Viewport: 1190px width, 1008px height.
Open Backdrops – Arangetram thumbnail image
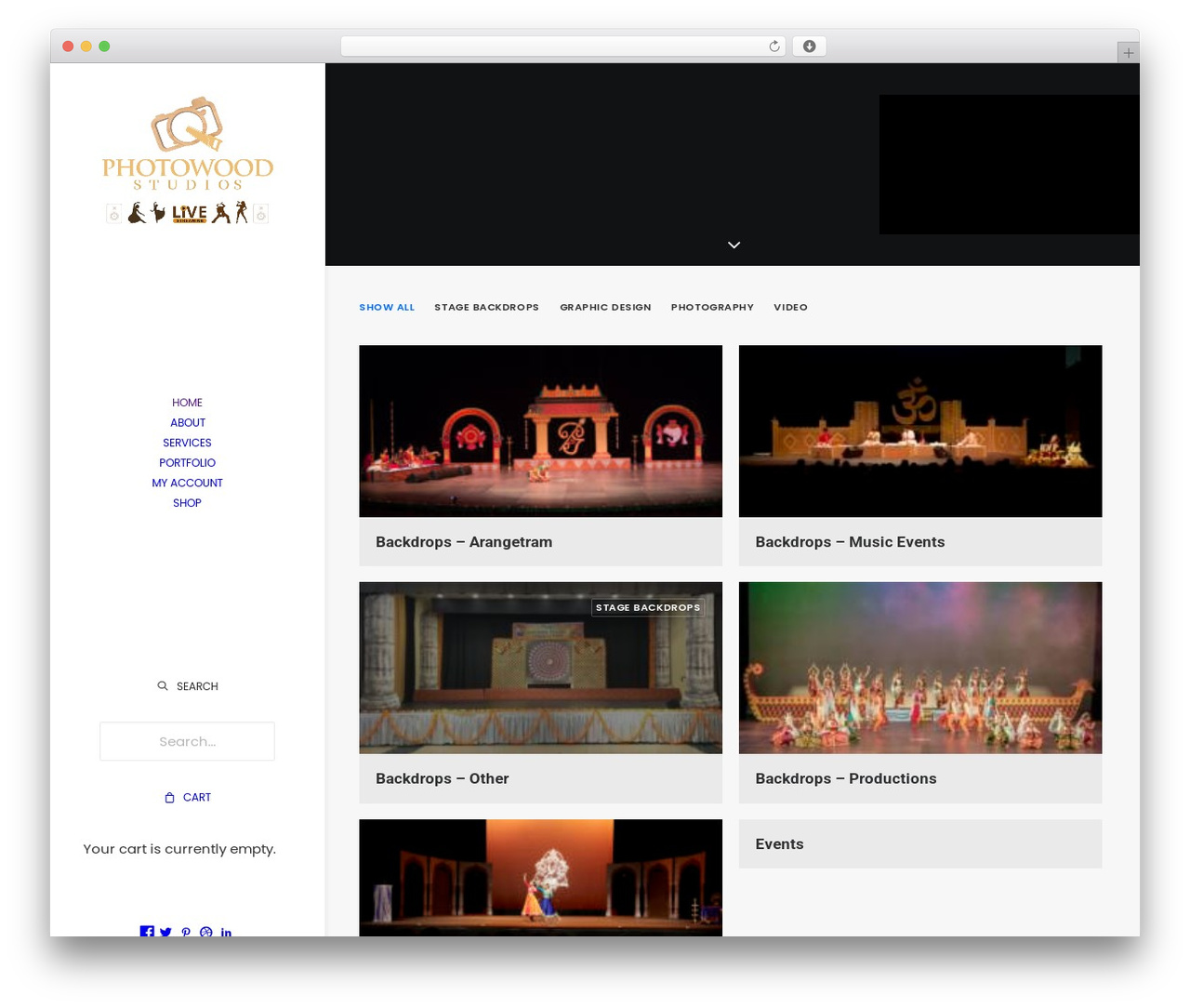tap(540, 431)
